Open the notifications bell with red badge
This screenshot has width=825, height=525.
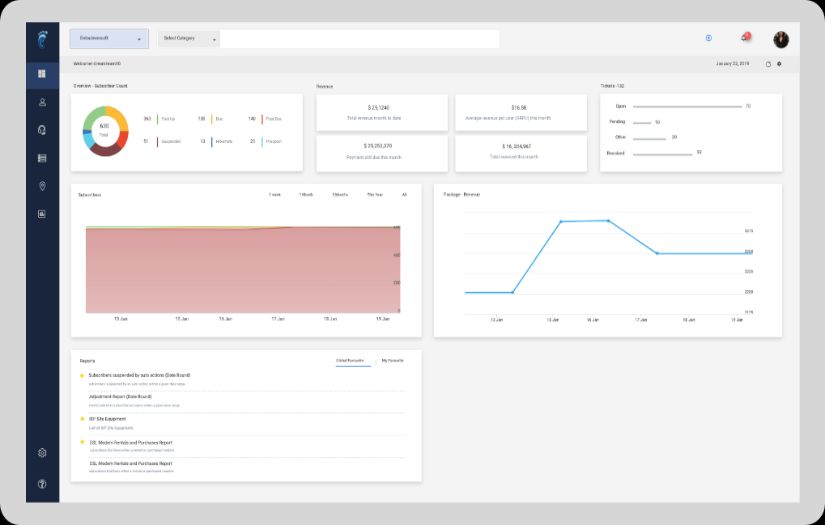click(x=745, y=37)
